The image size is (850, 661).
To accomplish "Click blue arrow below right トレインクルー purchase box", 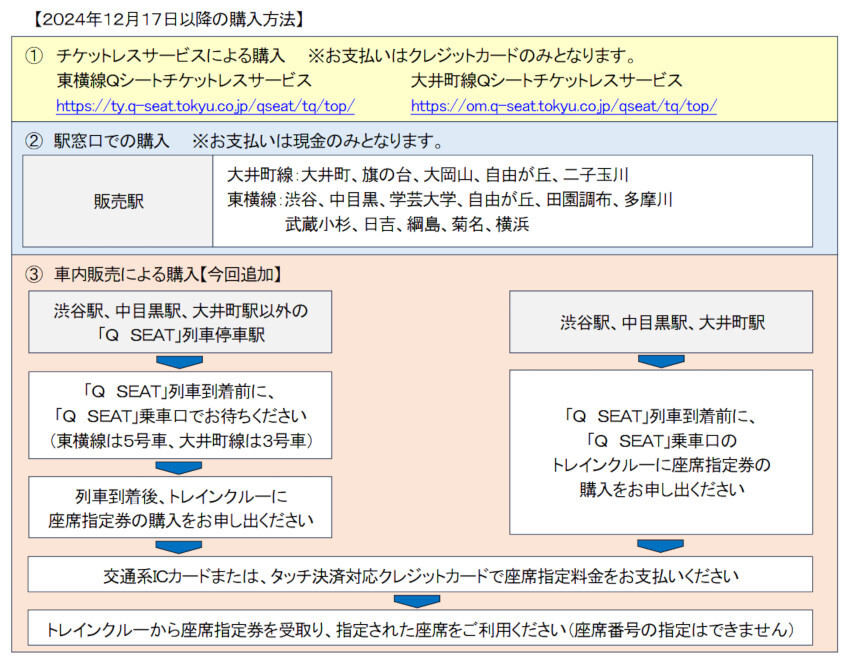I will coord(660,547).
